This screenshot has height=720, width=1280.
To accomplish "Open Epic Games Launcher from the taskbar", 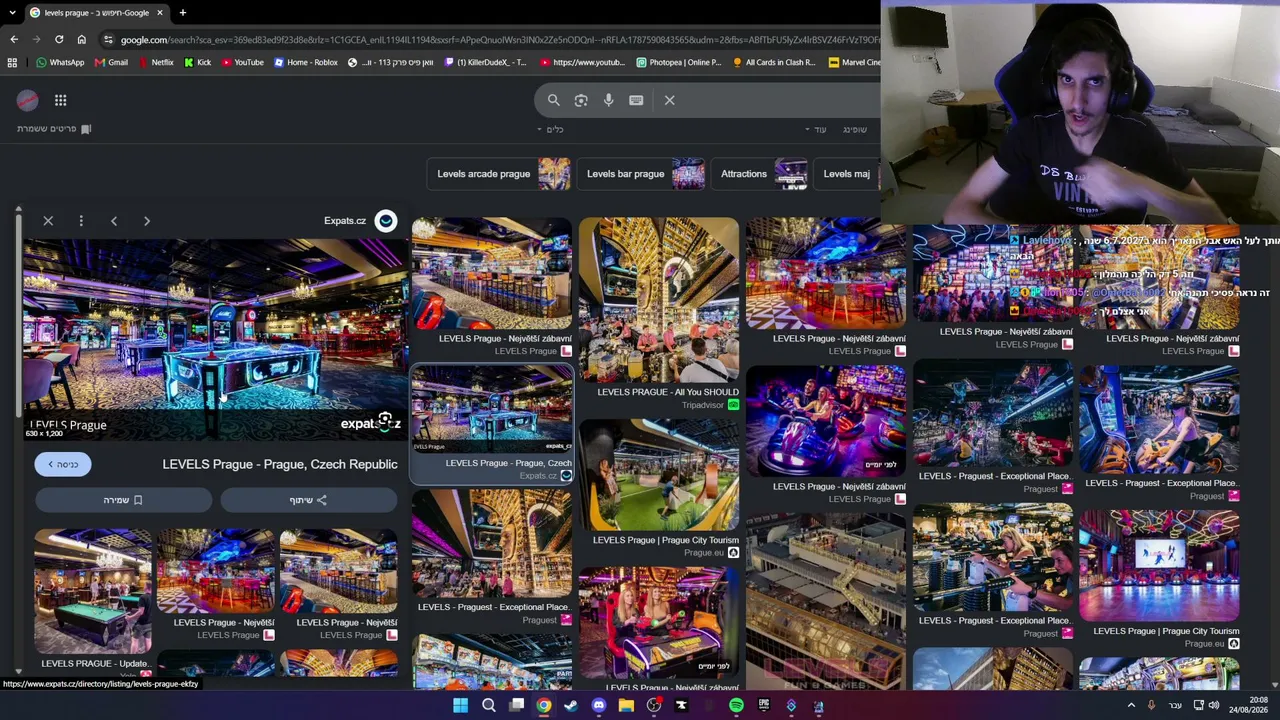I will (764, 706).
